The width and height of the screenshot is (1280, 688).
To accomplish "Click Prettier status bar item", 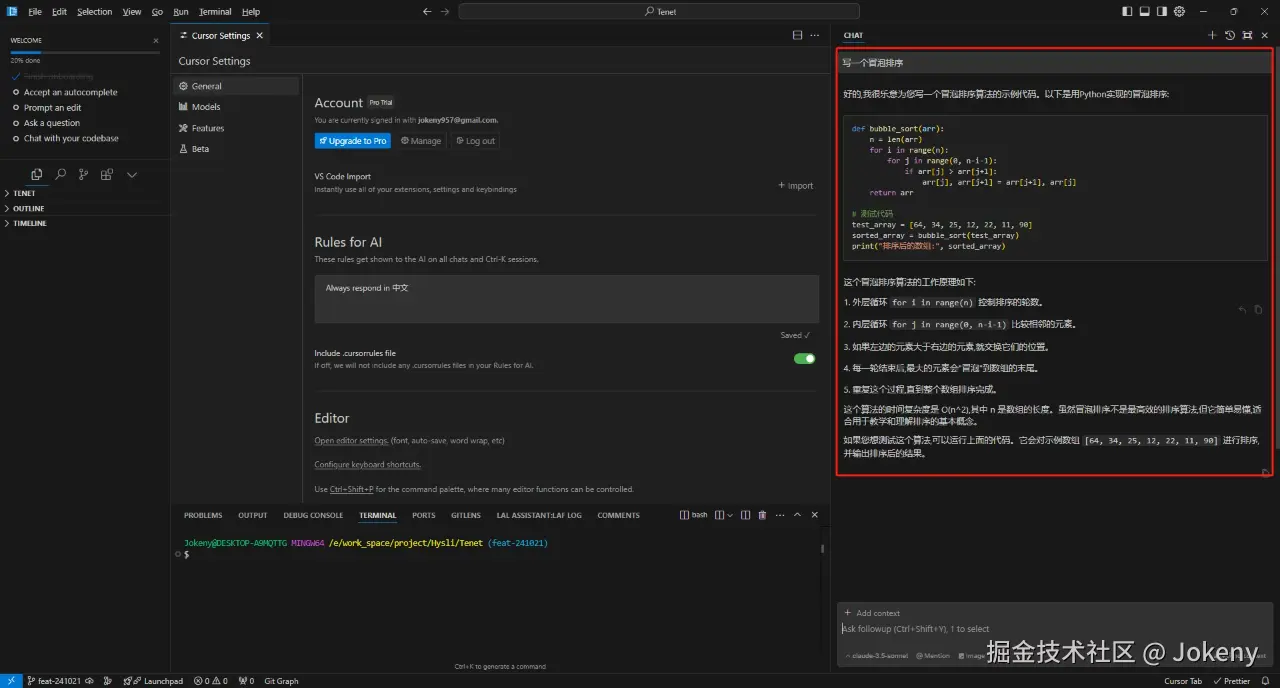I will 1231,681.
